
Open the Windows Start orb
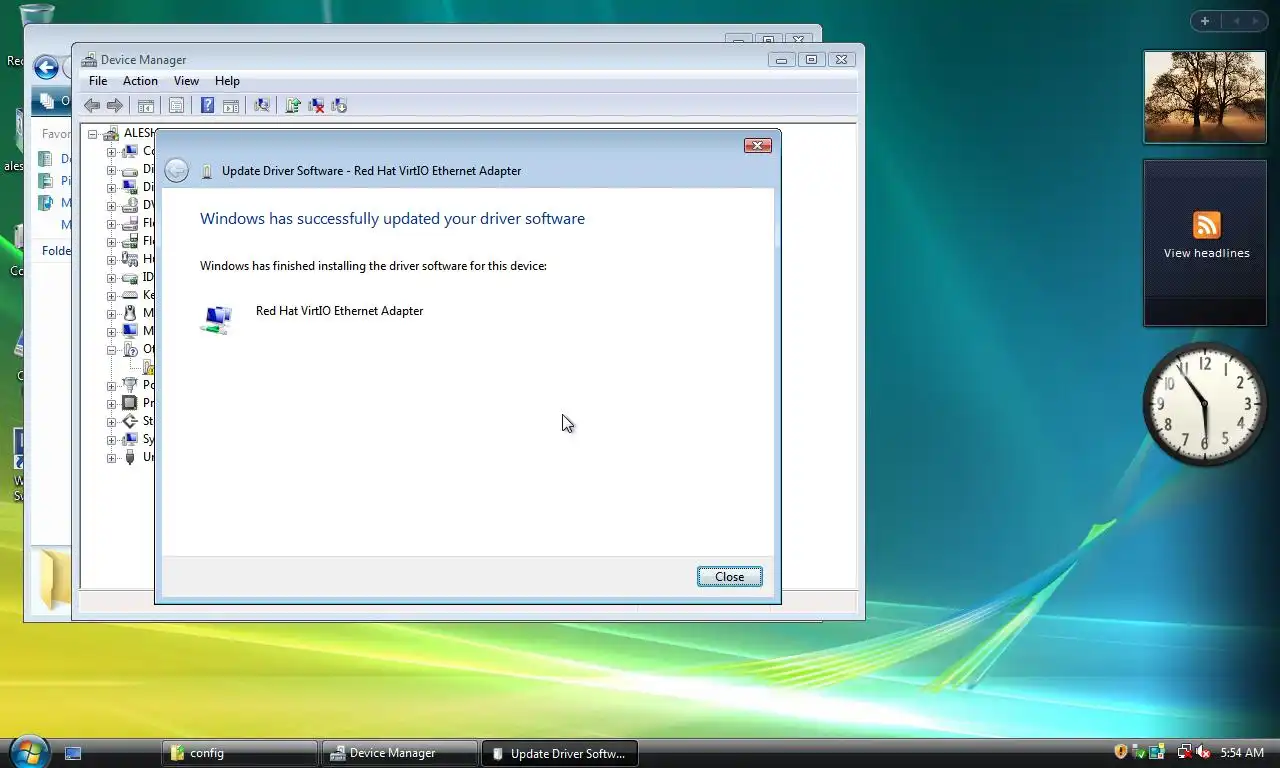(x=28, y=751)
